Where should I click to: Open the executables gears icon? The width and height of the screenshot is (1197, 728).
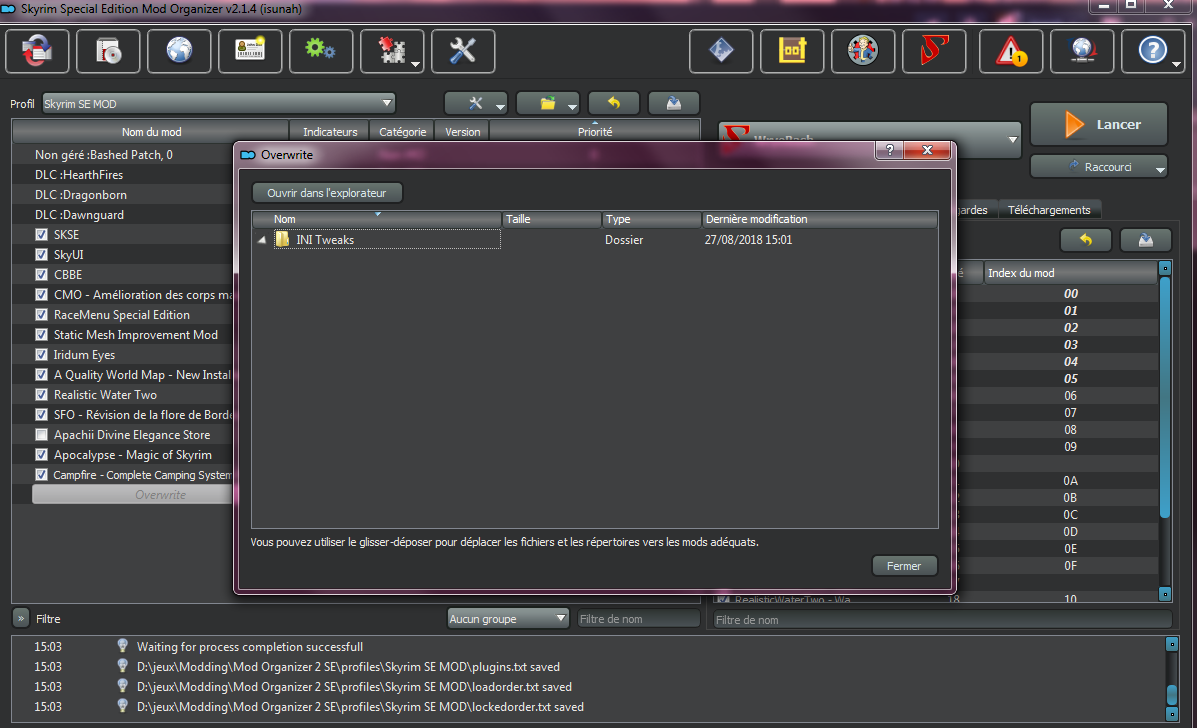click(321, 51)
